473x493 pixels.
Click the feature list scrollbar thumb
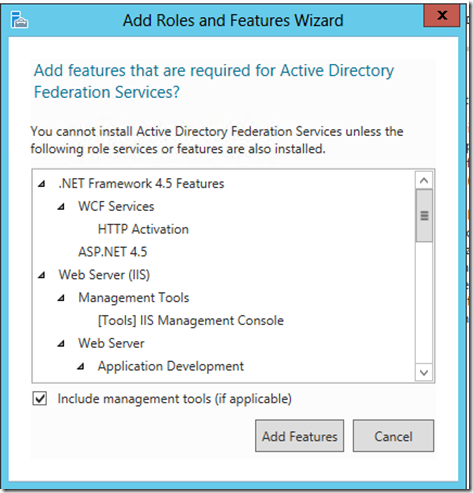point(424,216)
